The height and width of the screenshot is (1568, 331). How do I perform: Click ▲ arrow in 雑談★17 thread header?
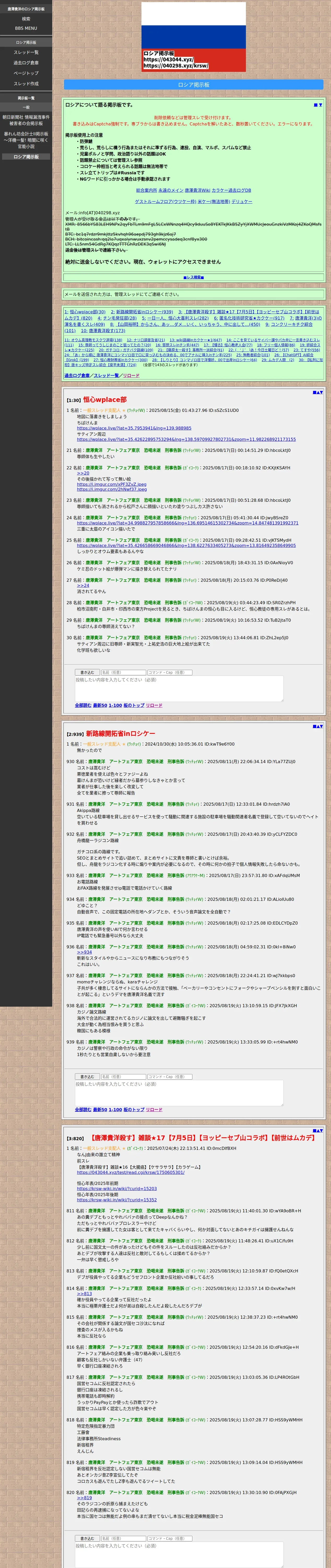[x=318, y=1130]
